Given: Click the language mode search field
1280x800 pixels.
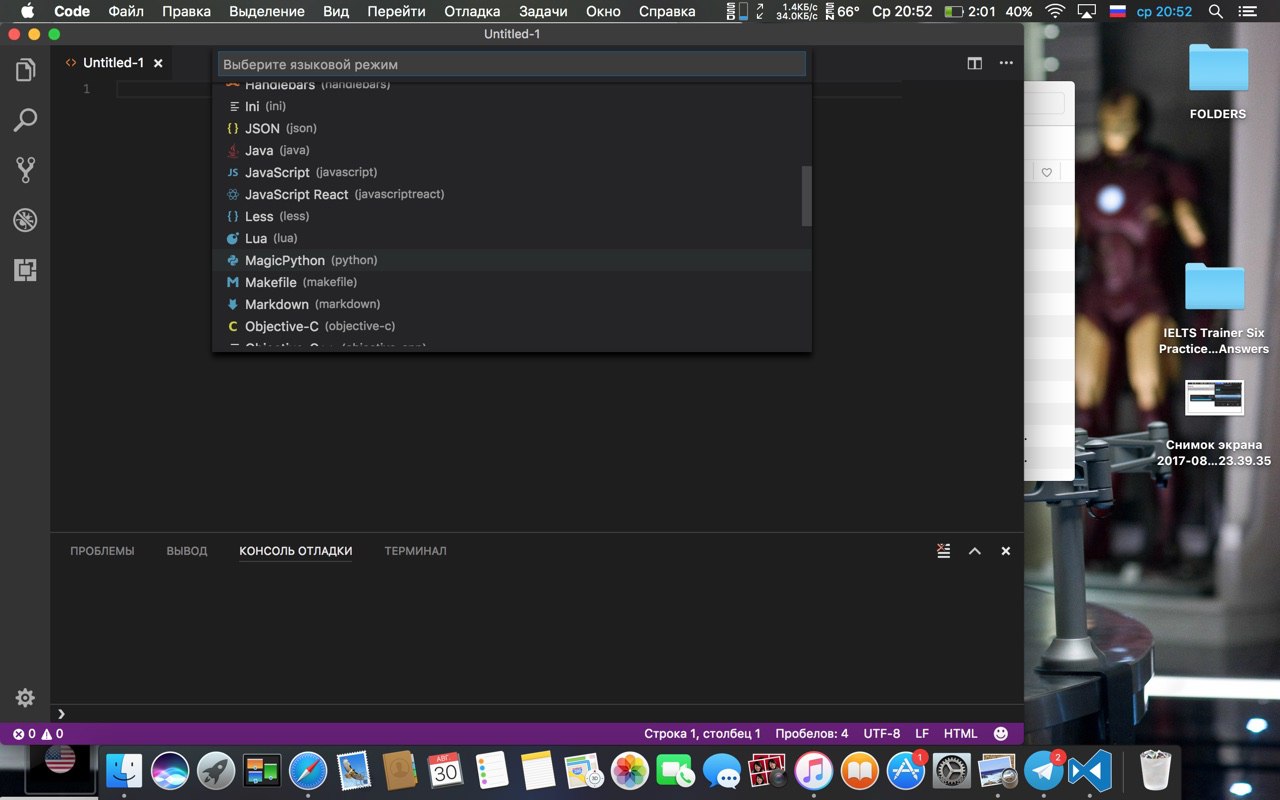Looking at the screenshot, I should tap(512, 64).
